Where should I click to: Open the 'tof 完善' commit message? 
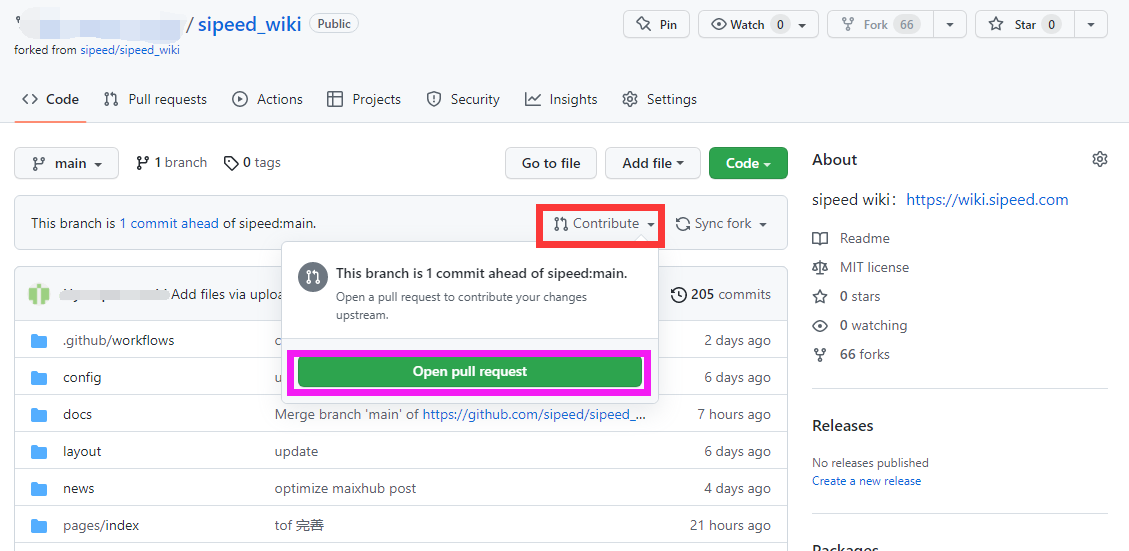click(300, 525)
